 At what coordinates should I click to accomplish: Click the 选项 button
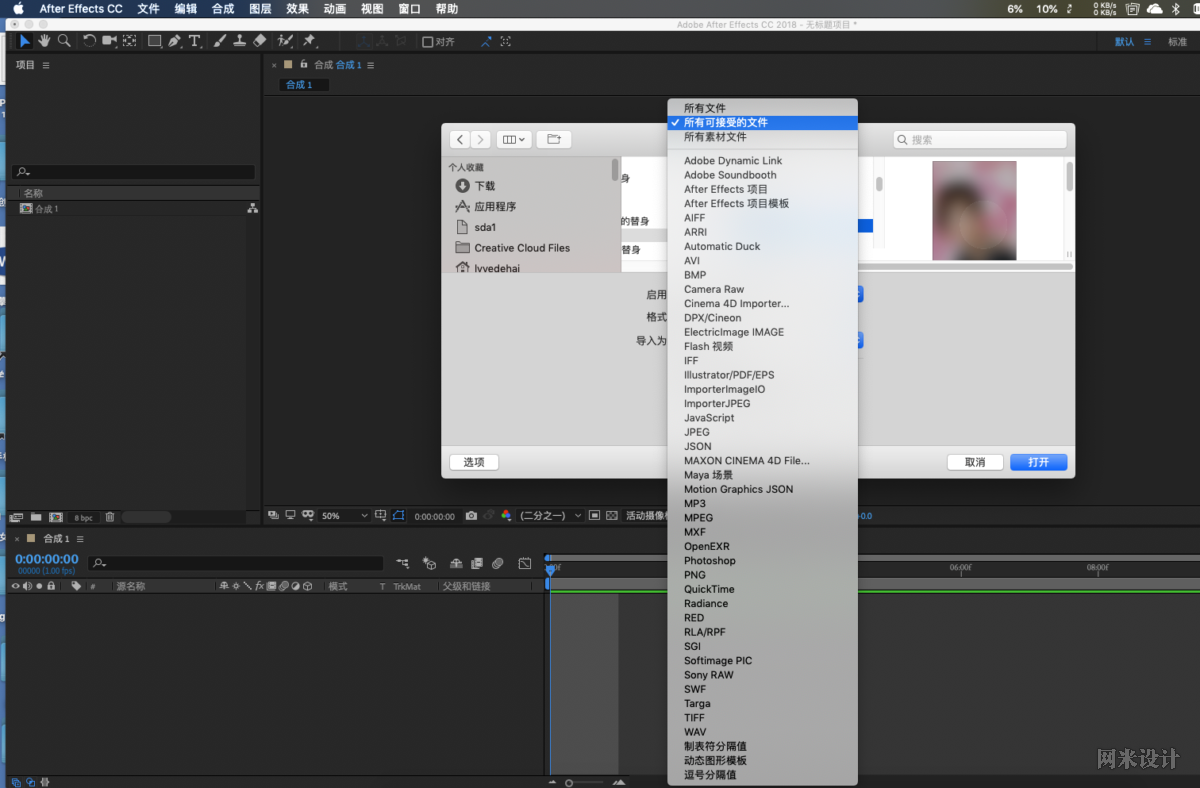click(474, 462)
